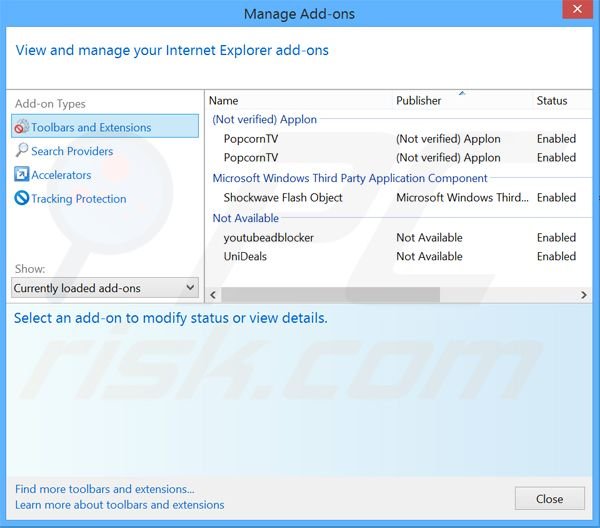Click the horizontal scrollbar right arrow
The image size is (600, 528).
584,295
